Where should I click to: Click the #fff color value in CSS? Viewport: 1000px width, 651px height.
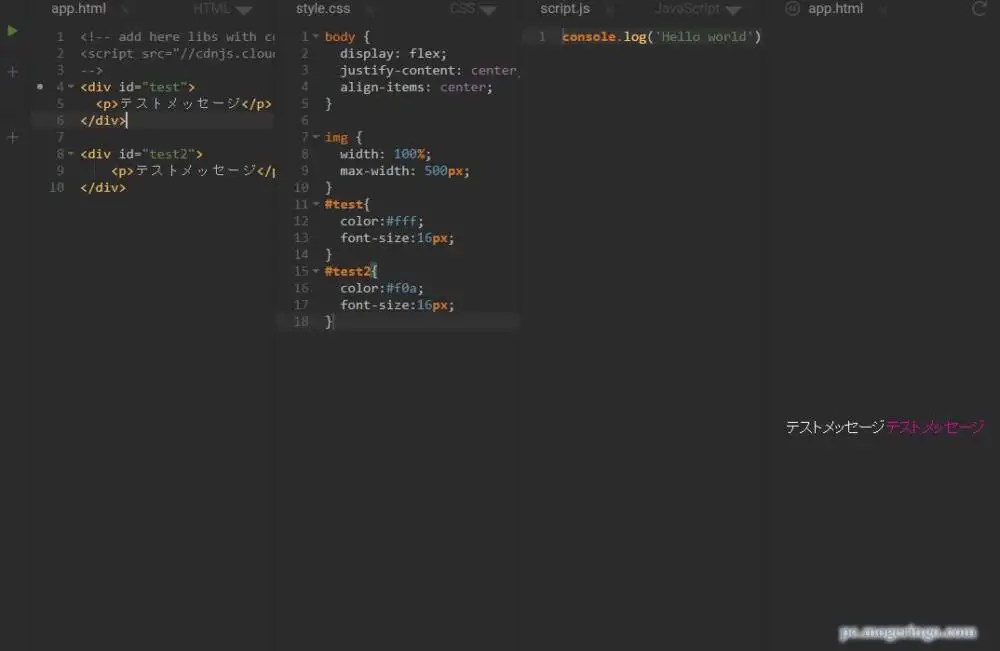pos(401,221)
